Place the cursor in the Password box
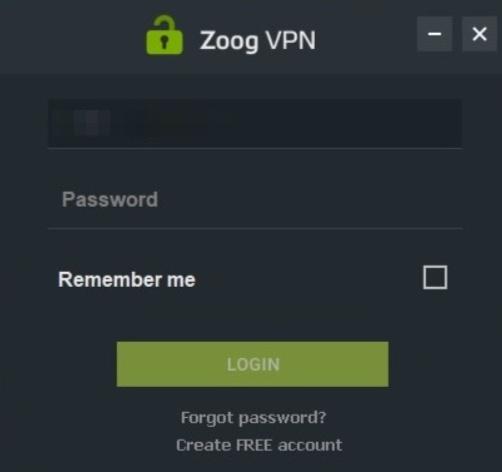 255,200
